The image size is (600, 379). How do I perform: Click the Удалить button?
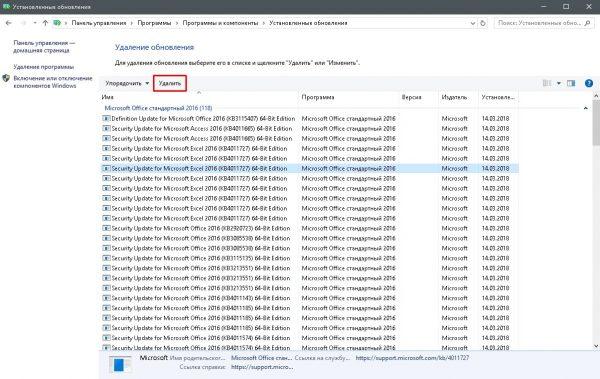pyautogui.click(x=170, y=83)
